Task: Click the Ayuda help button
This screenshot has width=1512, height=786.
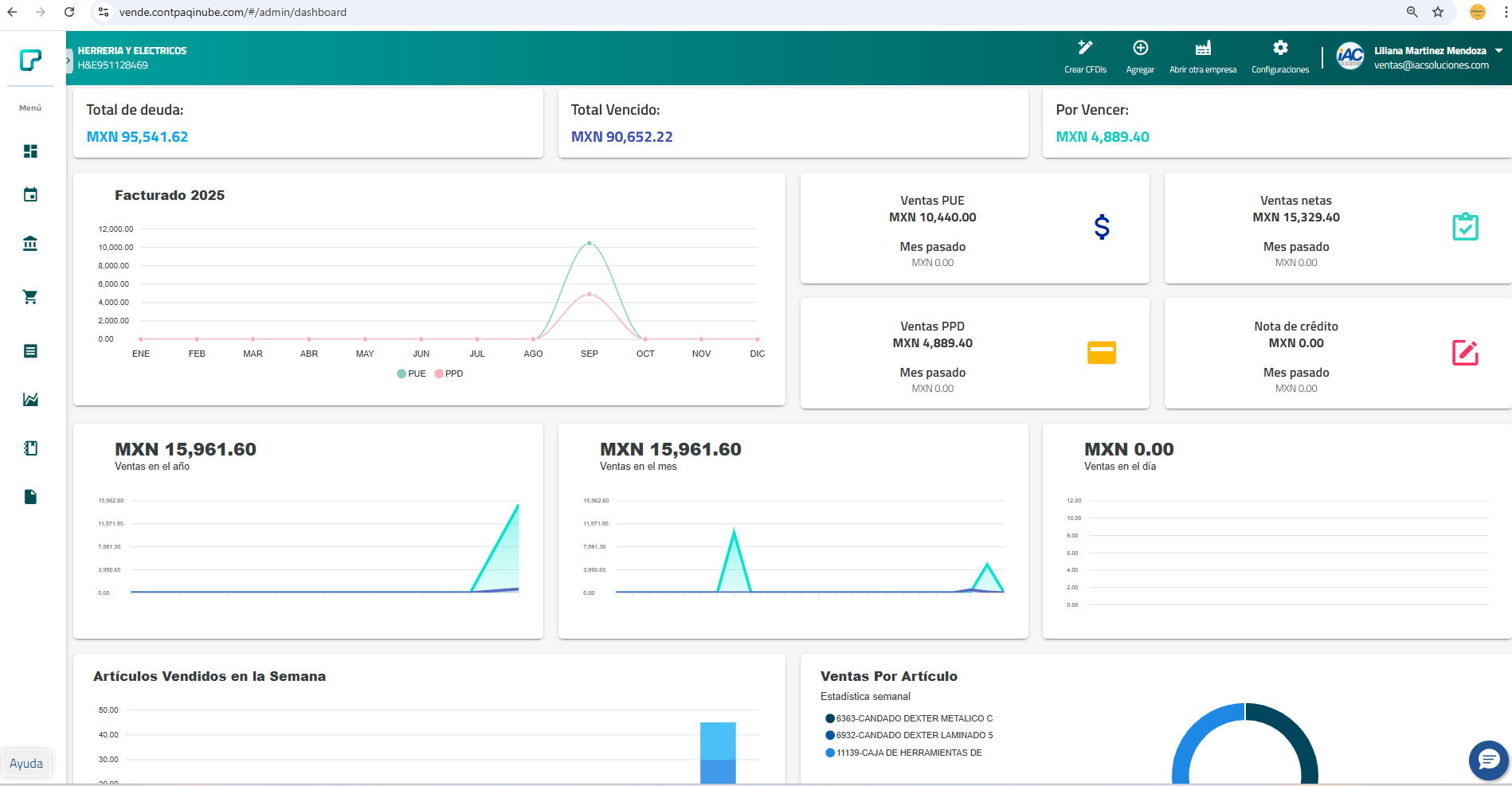Action: 26,763
